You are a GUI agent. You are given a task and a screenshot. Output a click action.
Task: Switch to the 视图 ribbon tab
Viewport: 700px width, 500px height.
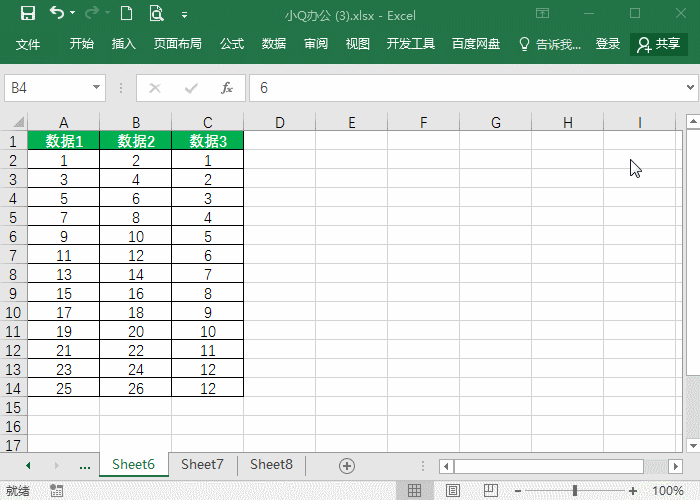[358, 44]
